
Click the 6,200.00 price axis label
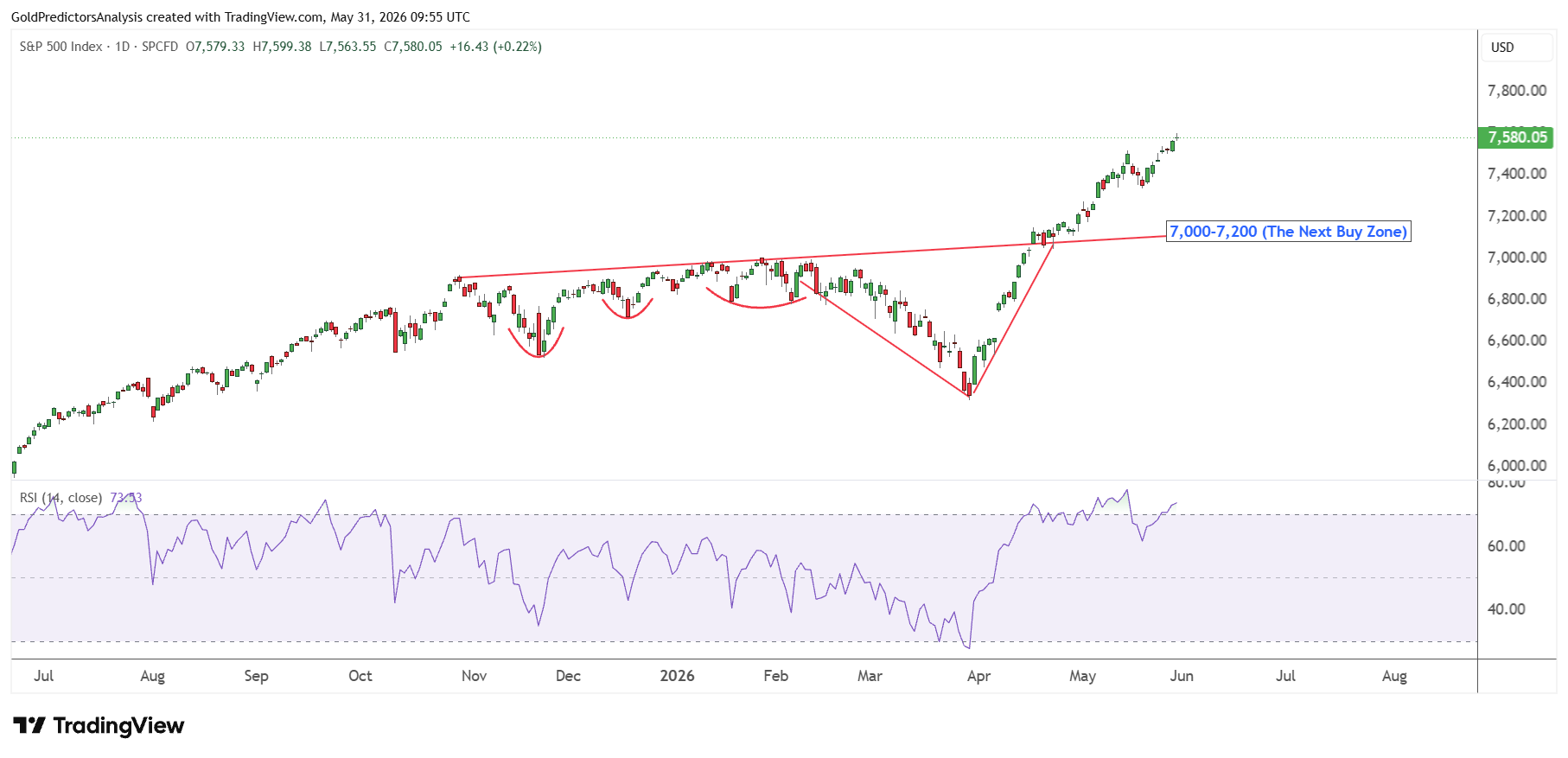tap(1517, 424)
